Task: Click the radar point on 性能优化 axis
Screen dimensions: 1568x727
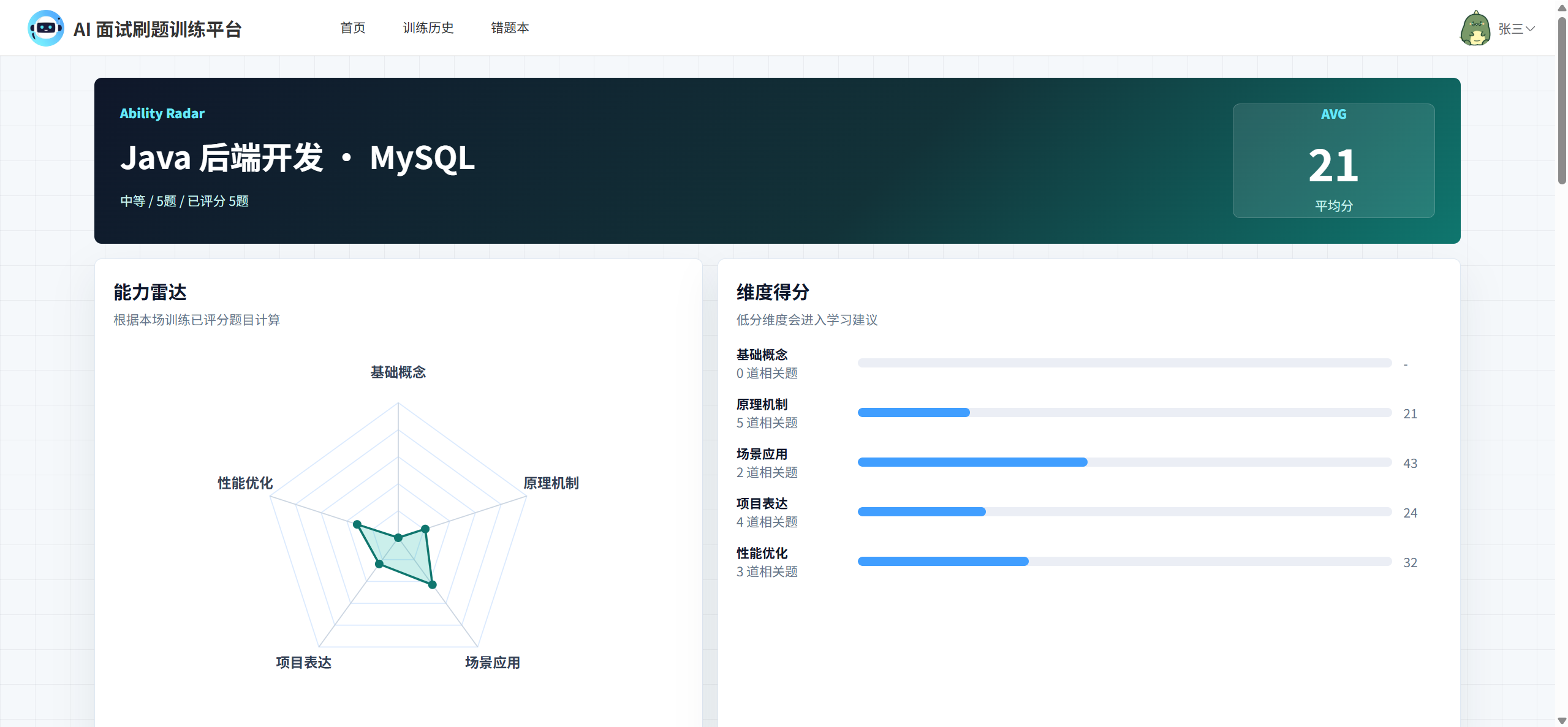Action: 357,524
